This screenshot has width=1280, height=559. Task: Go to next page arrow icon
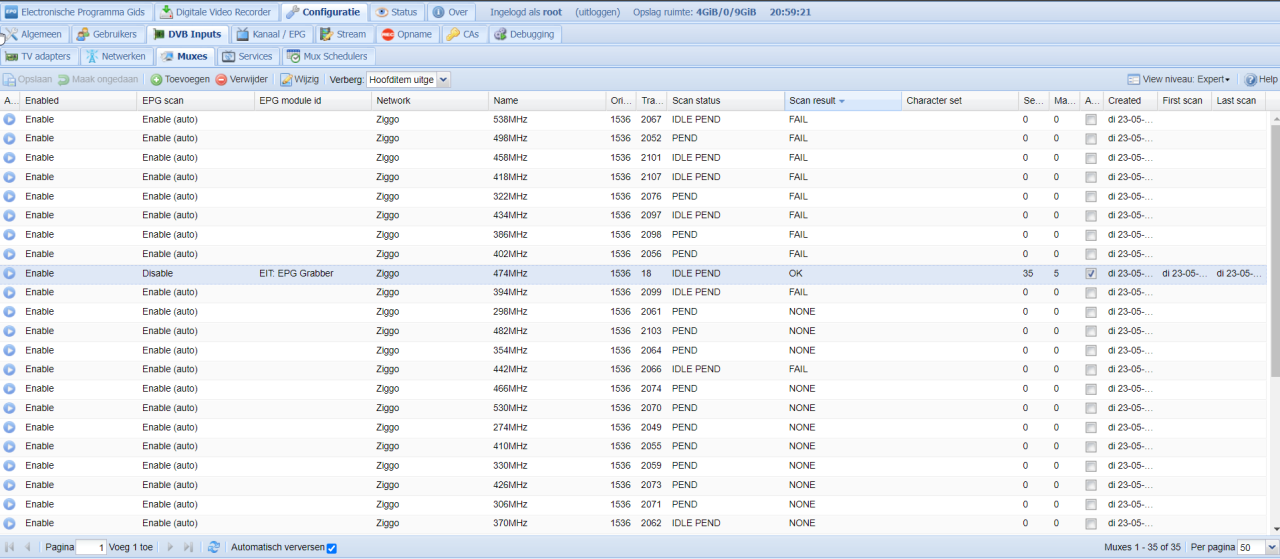pos(170,547)
